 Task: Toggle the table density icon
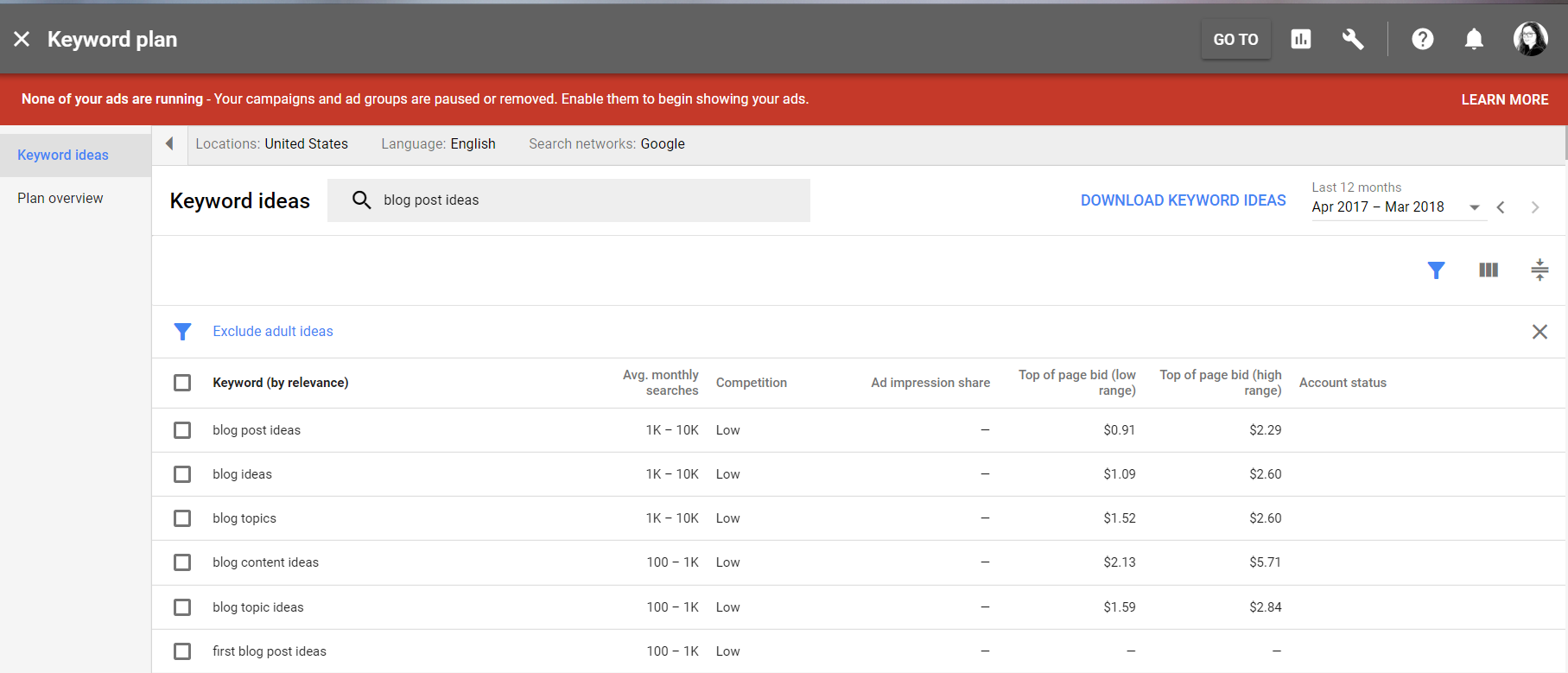(x=1539, y=270)
